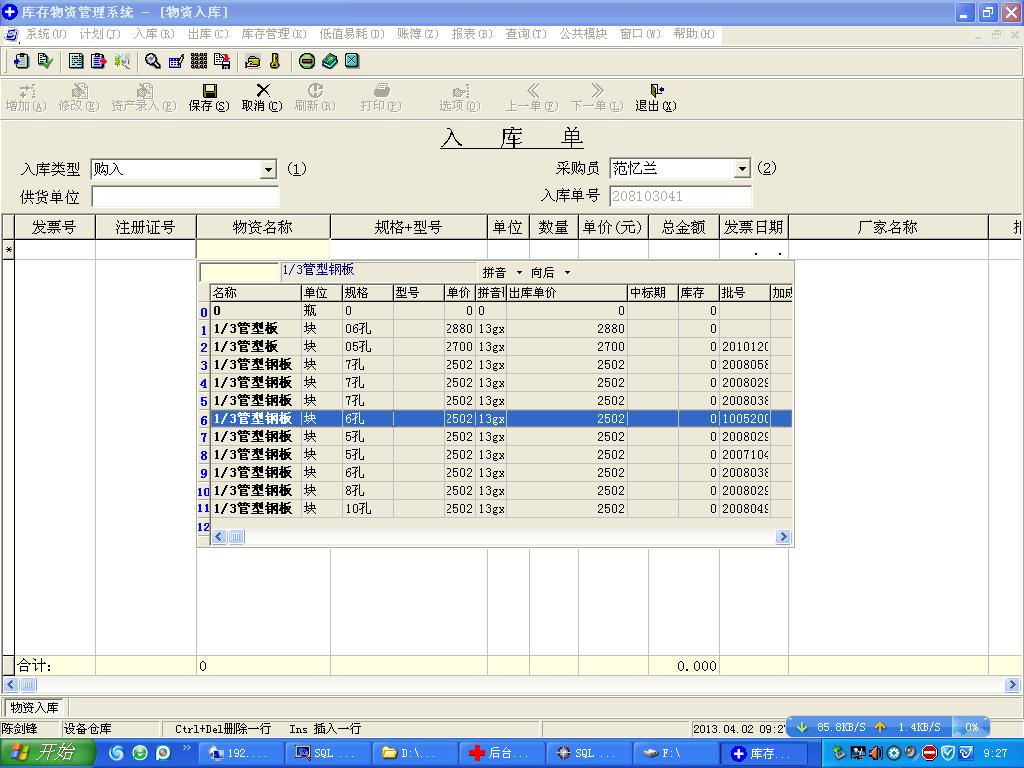Click the red minus circle toolbar icon

coord(307,61)
